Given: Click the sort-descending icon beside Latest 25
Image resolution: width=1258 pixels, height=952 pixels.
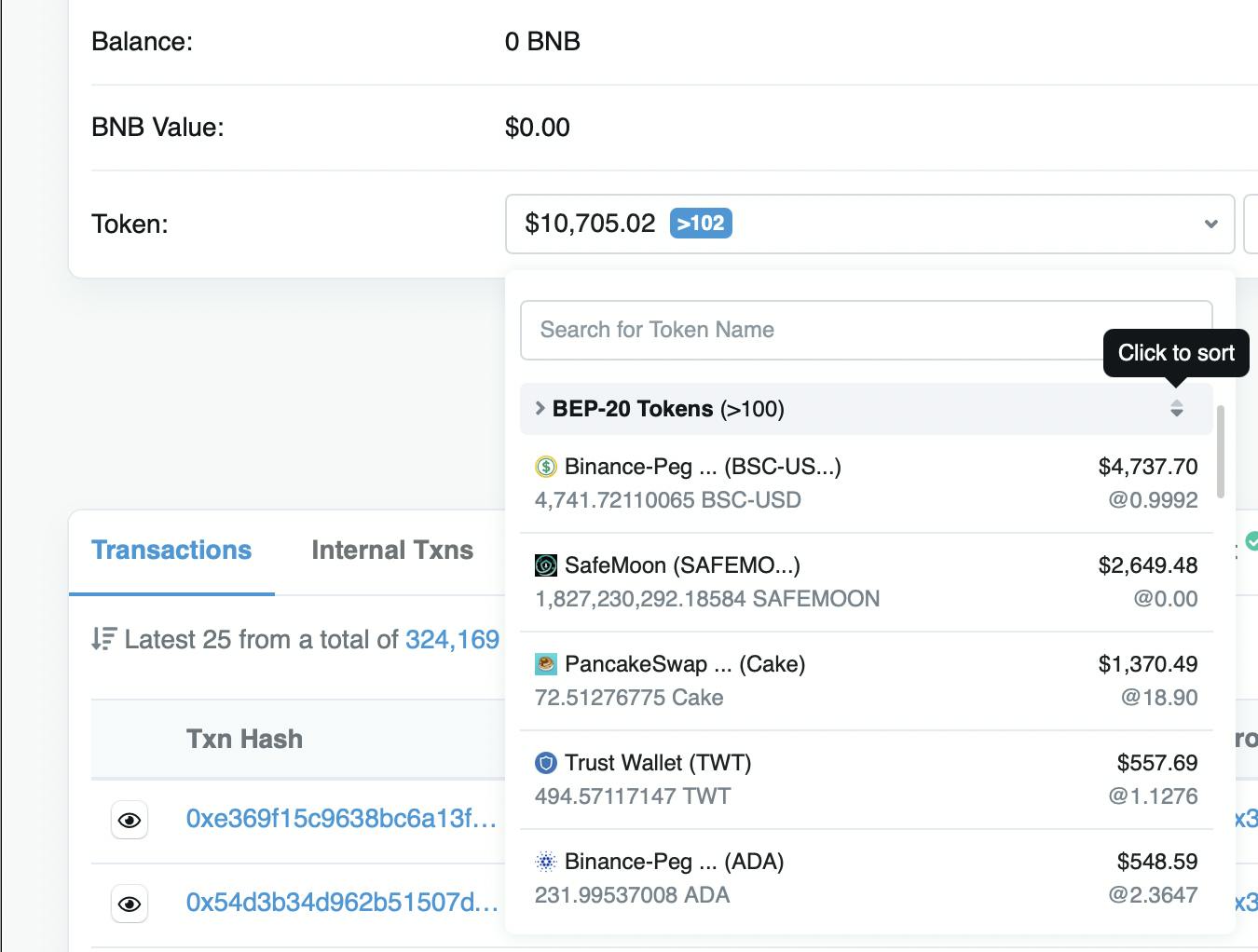Looking at the screenshot, I should 103,640.
